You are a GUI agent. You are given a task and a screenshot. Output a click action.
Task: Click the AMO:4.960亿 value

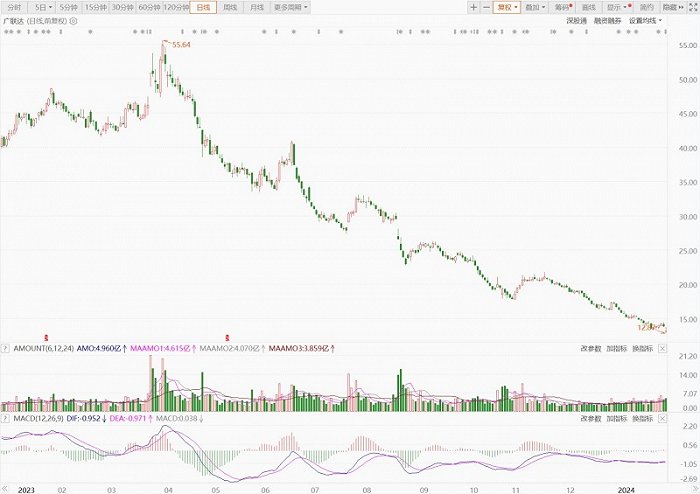pyautogui.click(x=99, y=349)
